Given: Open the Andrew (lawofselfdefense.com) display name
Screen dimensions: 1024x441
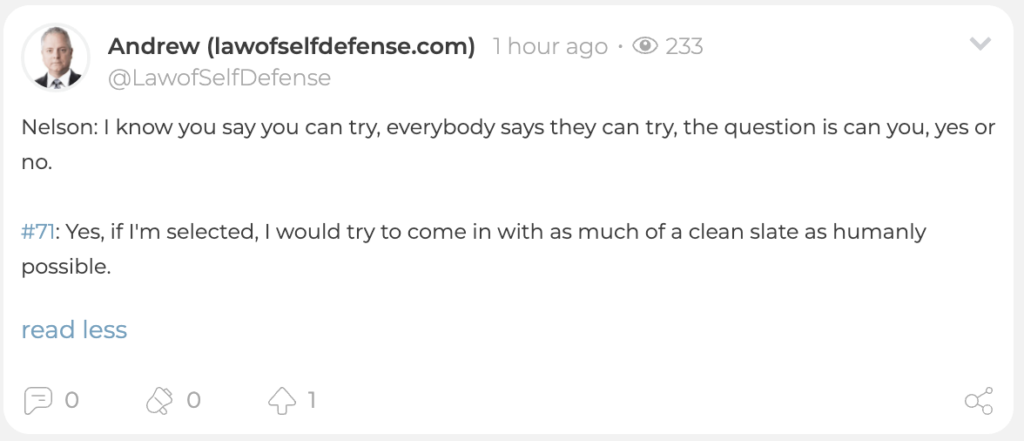Looking at the screenshot, I should [x=291, y=46].
